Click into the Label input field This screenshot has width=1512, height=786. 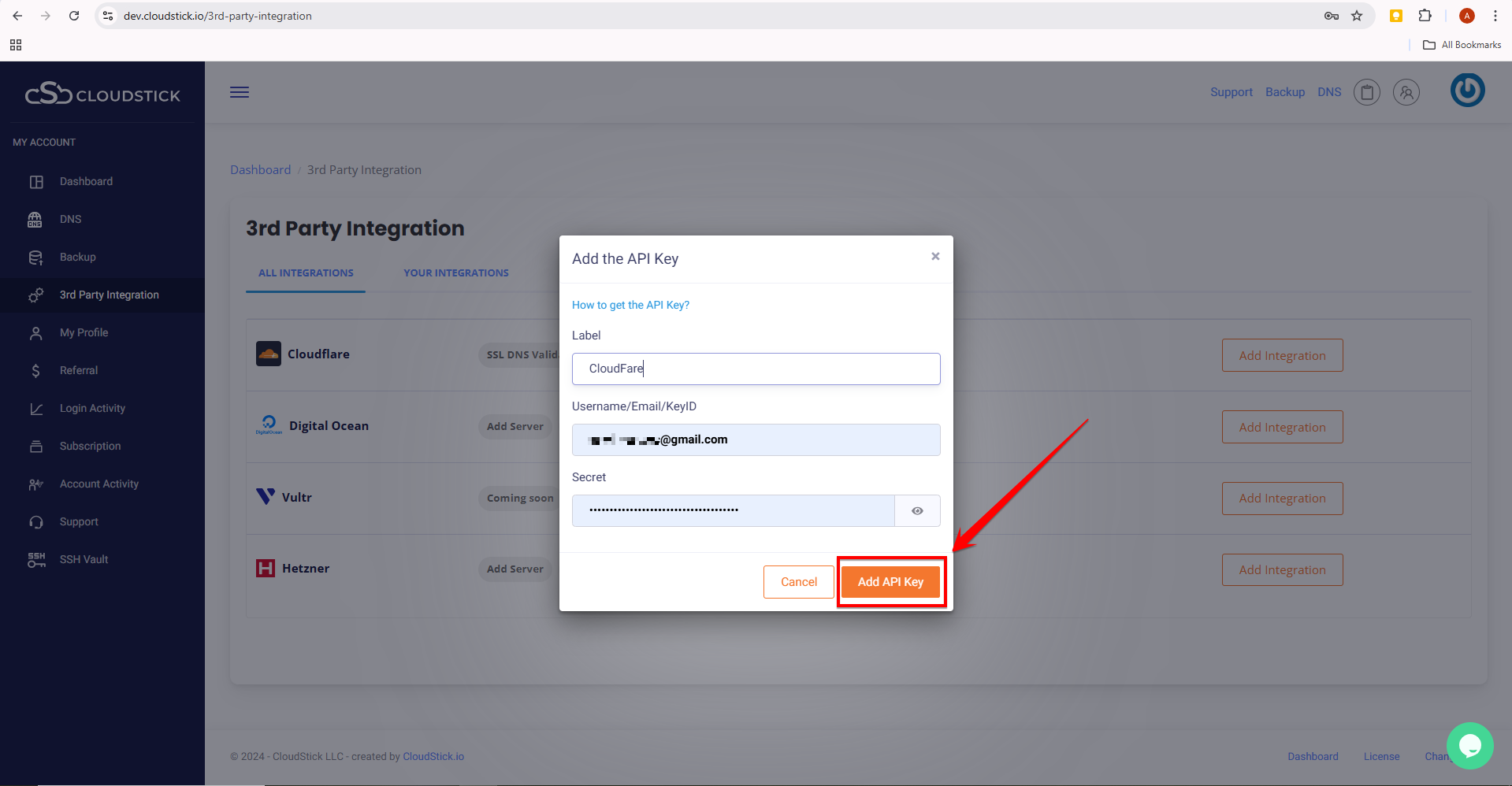pyautogui.click(x=756, y=369)
